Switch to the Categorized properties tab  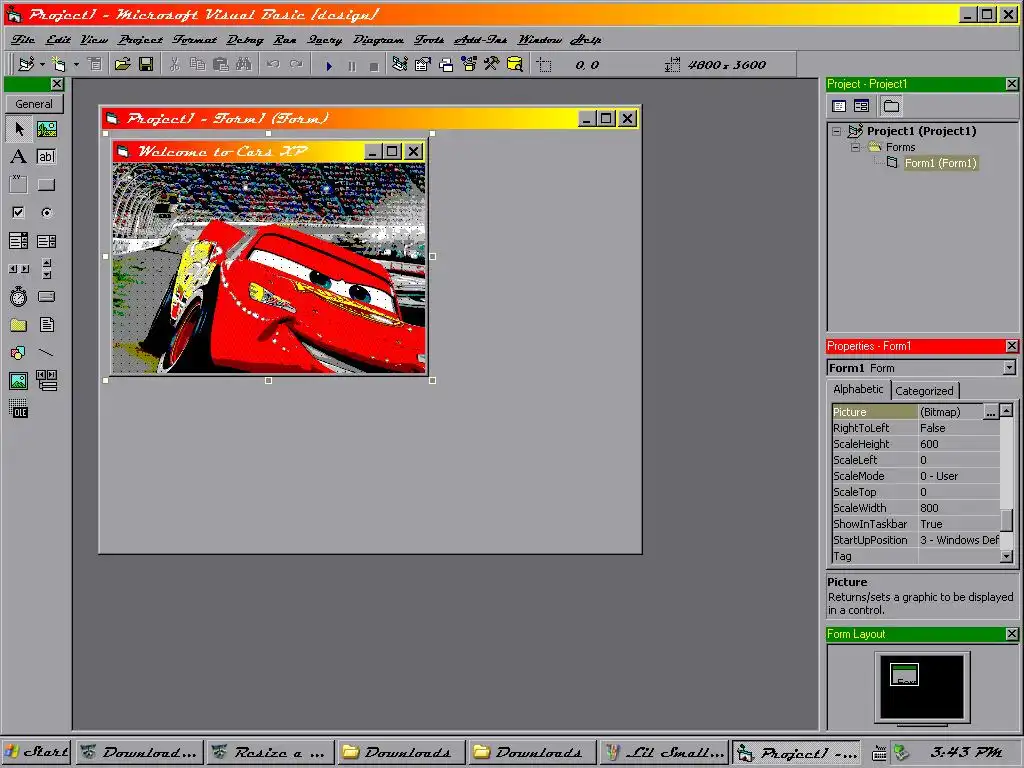(924, 391)
